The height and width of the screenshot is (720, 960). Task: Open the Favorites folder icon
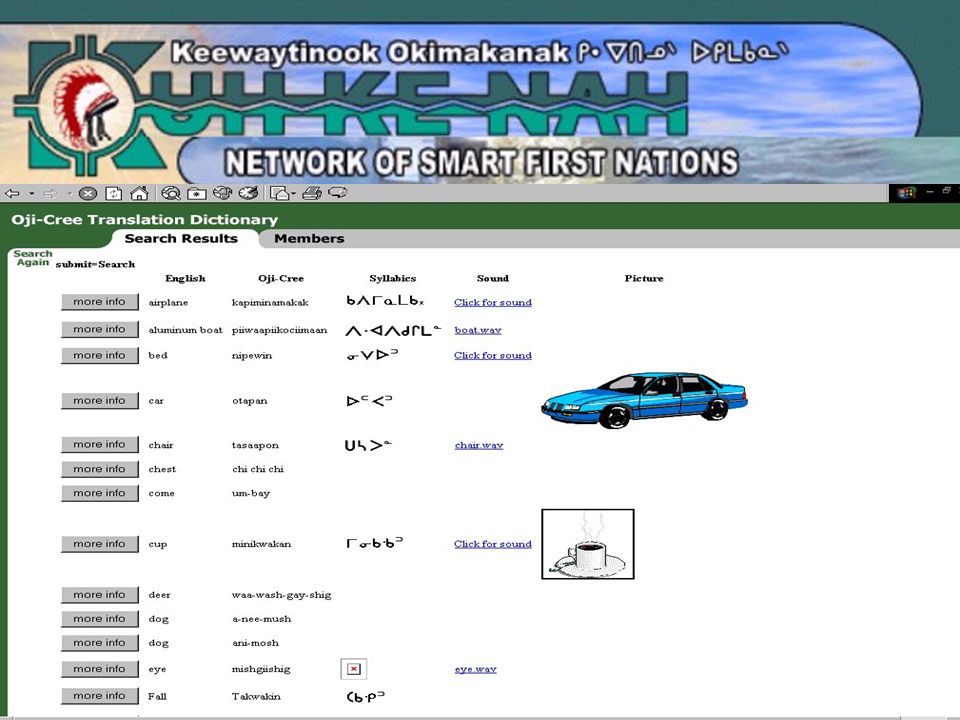pos(197,193)
